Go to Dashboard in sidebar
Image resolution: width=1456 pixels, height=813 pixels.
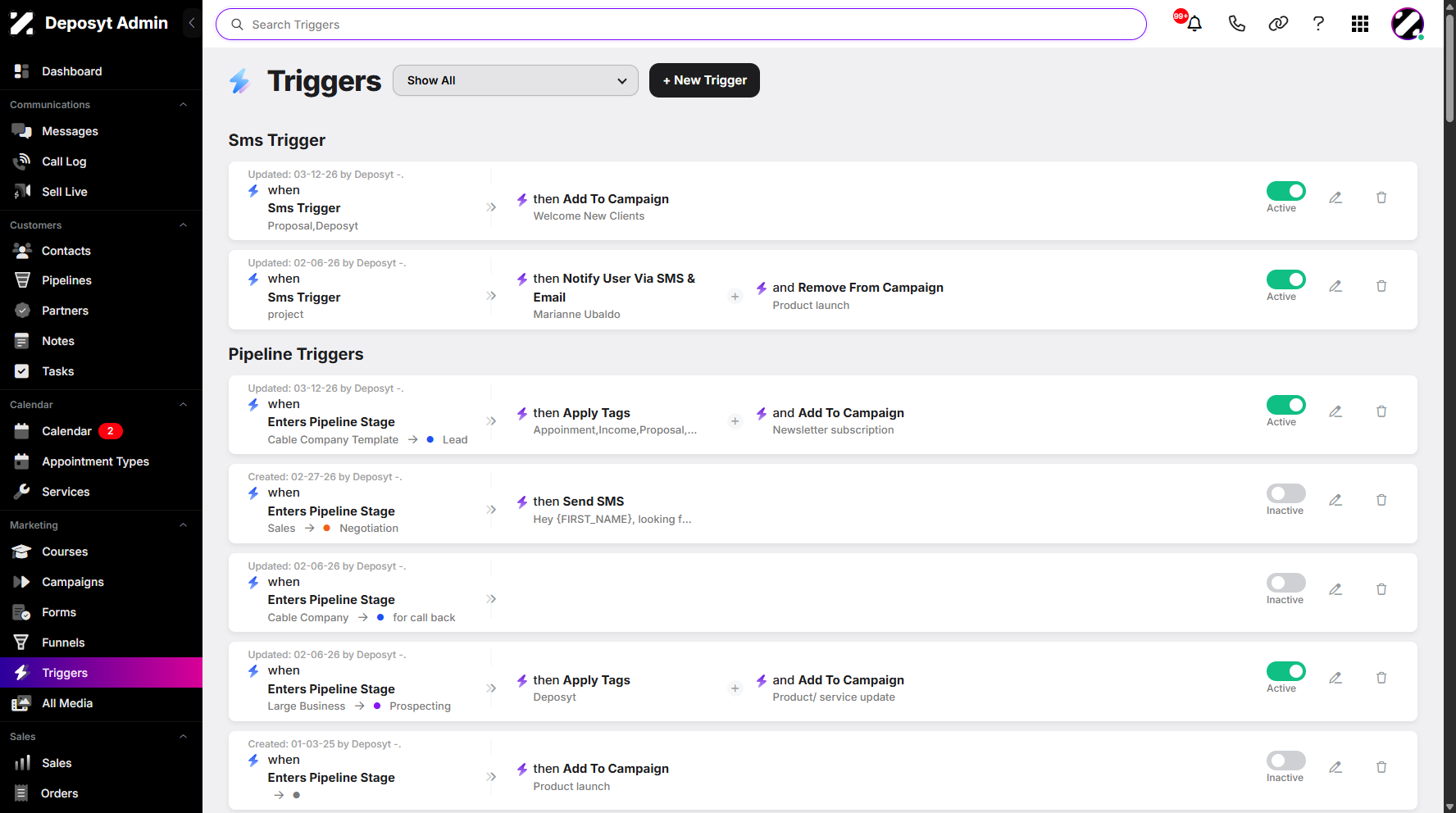[x=101, y=71]
